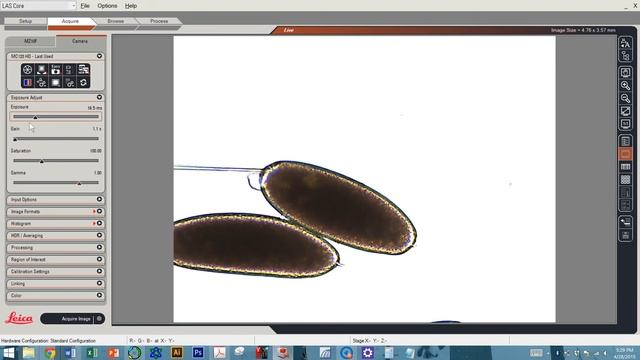This screenshot has width=640, height=360.
Task: Open Word from the taskbar
Action: (x=71, y=353)
